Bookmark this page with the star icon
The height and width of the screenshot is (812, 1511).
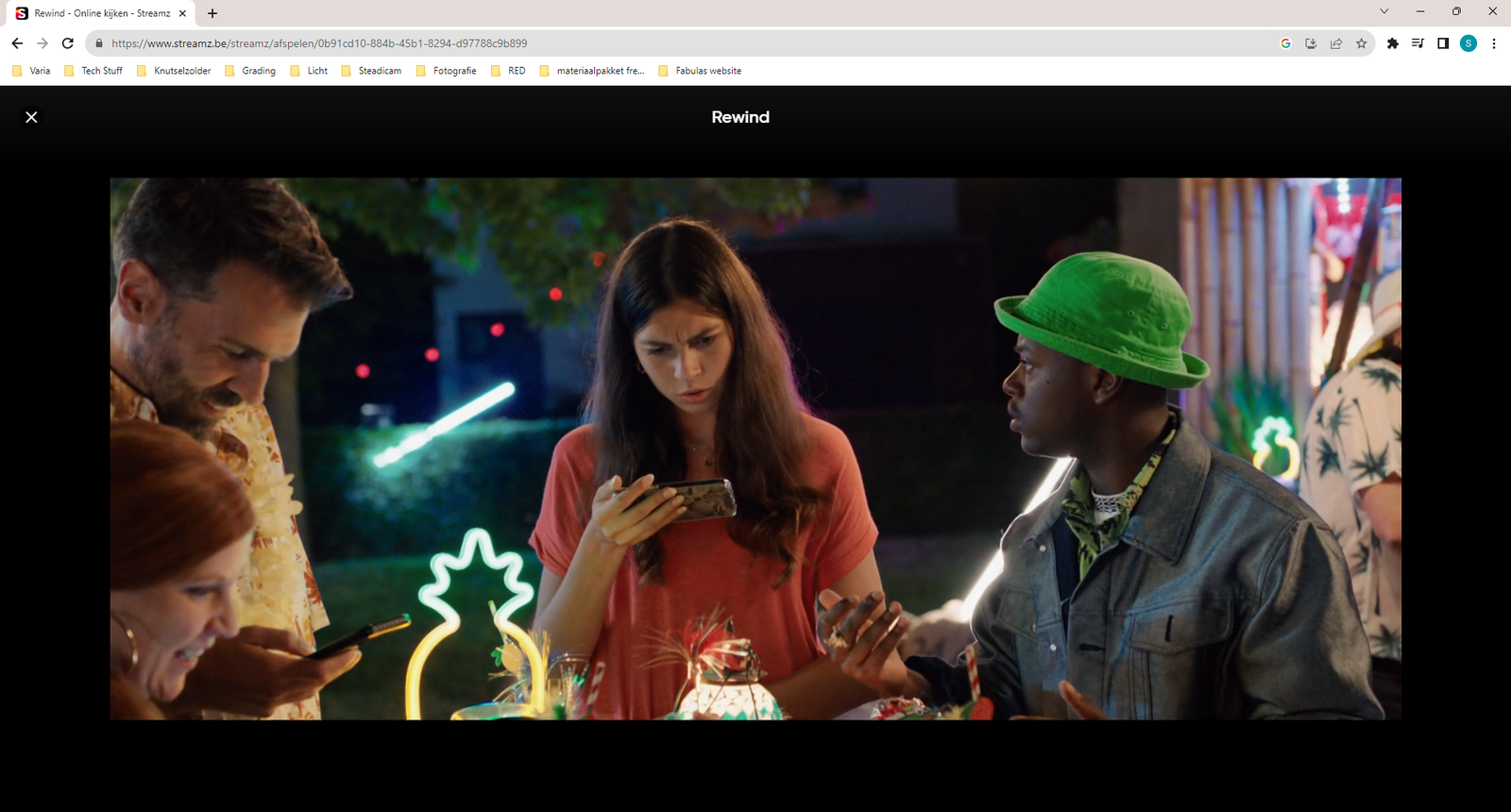coord(1361,43)
